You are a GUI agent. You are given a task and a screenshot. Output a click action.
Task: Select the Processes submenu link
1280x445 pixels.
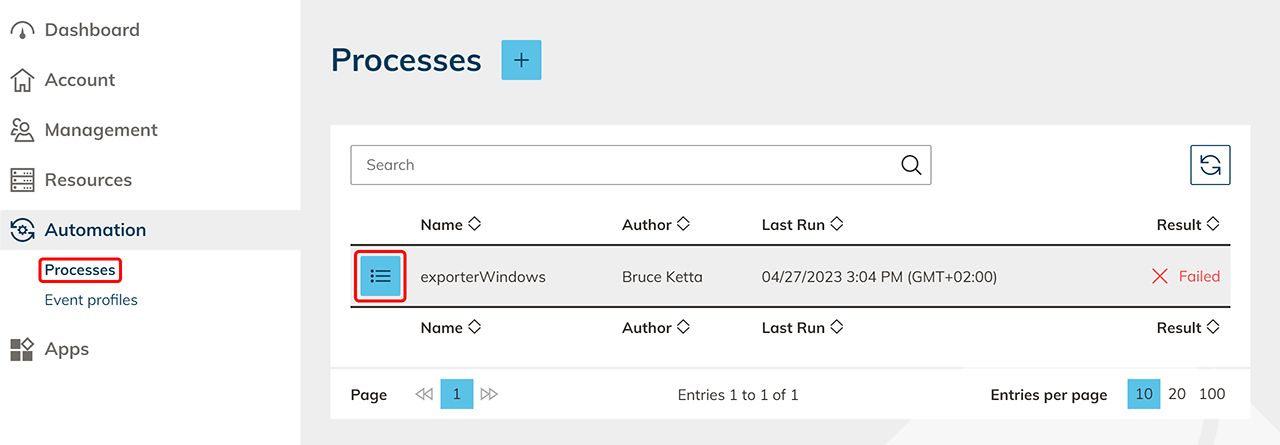[80, 270]
